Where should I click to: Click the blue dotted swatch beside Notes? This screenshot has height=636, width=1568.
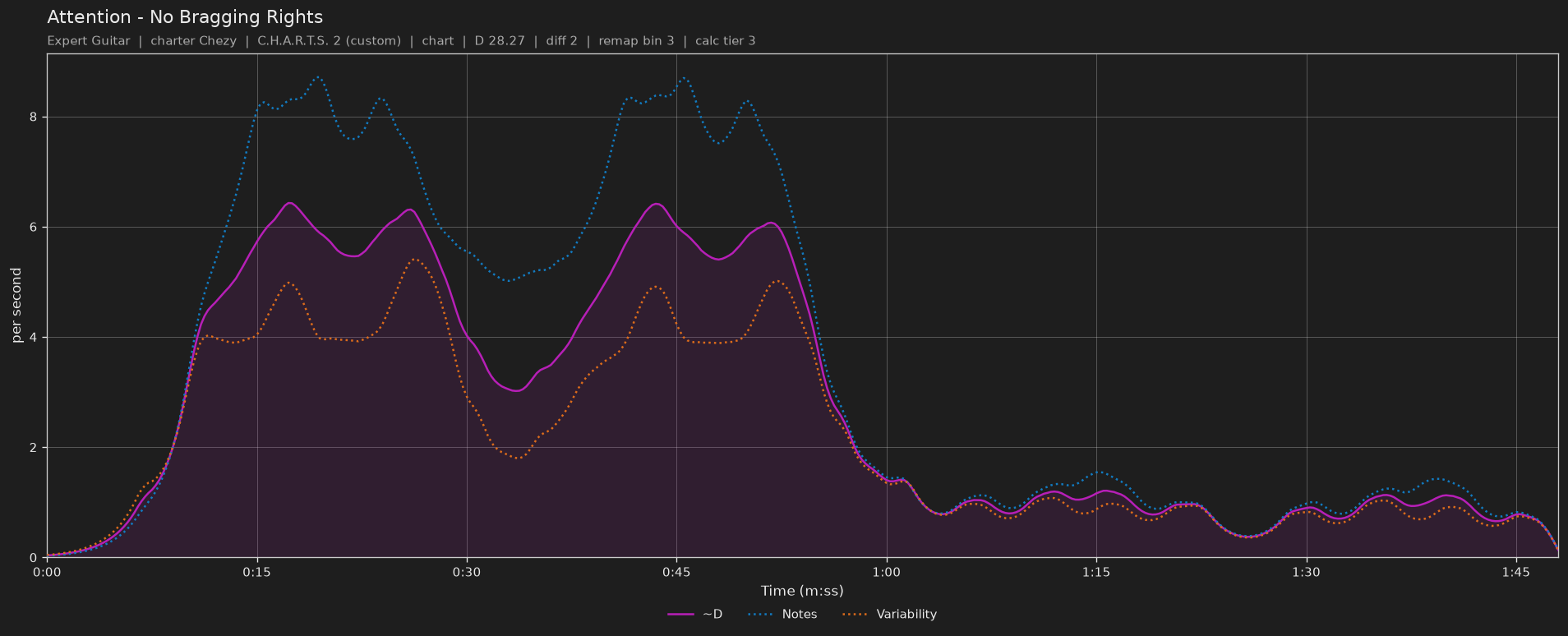click(x=760, y=615)
